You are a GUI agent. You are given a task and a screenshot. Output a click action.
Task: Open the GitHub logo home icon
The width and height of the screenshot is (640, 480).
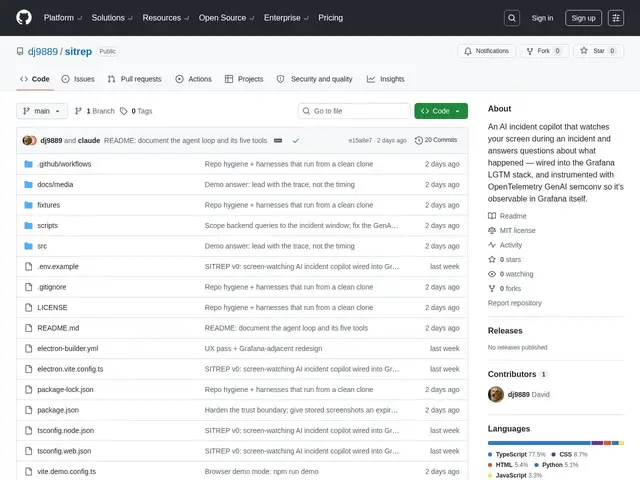[x=24, y=18]
